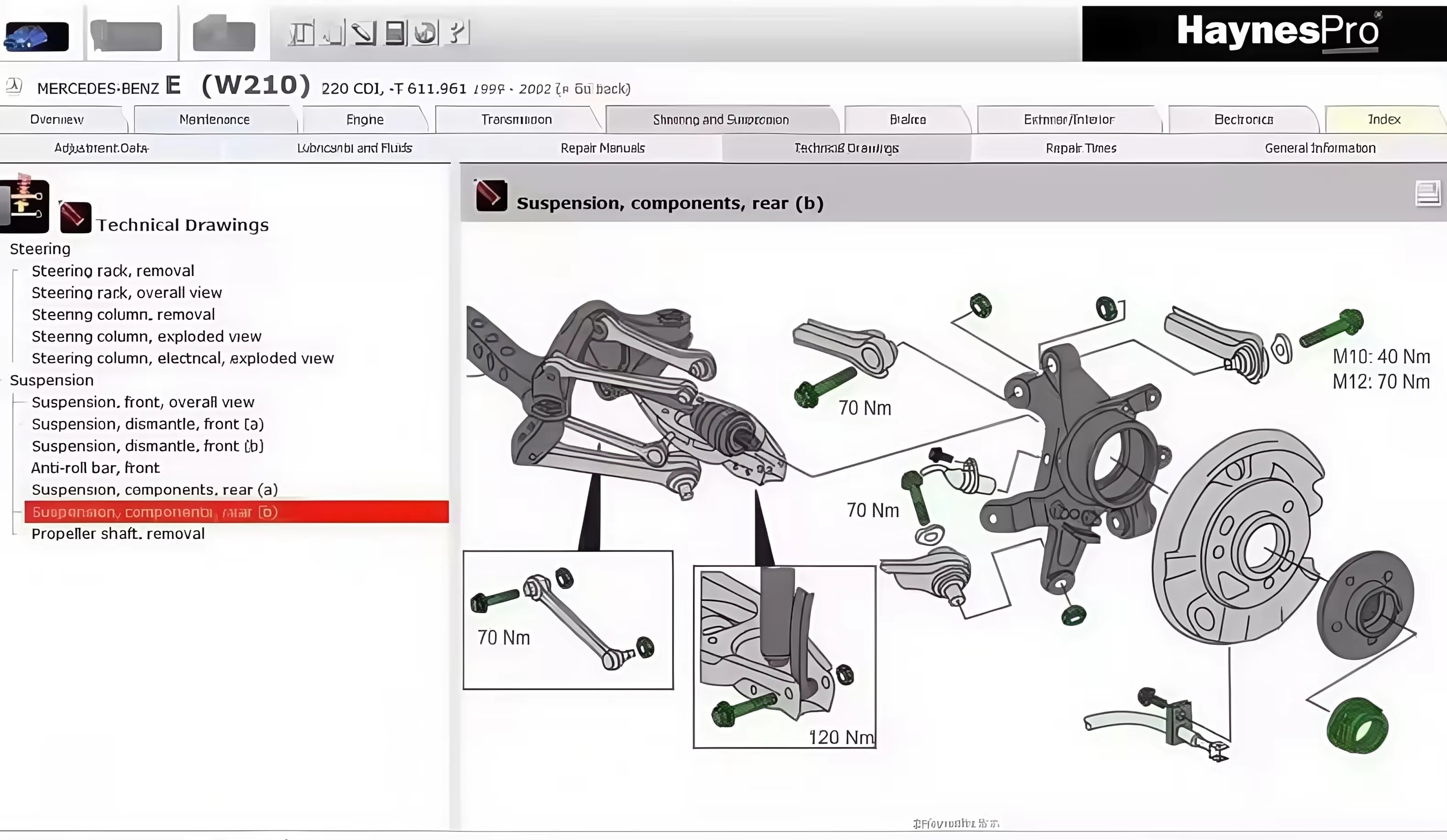
Task: Open Steering rack, removal drawing
Action: pos(113,271)
